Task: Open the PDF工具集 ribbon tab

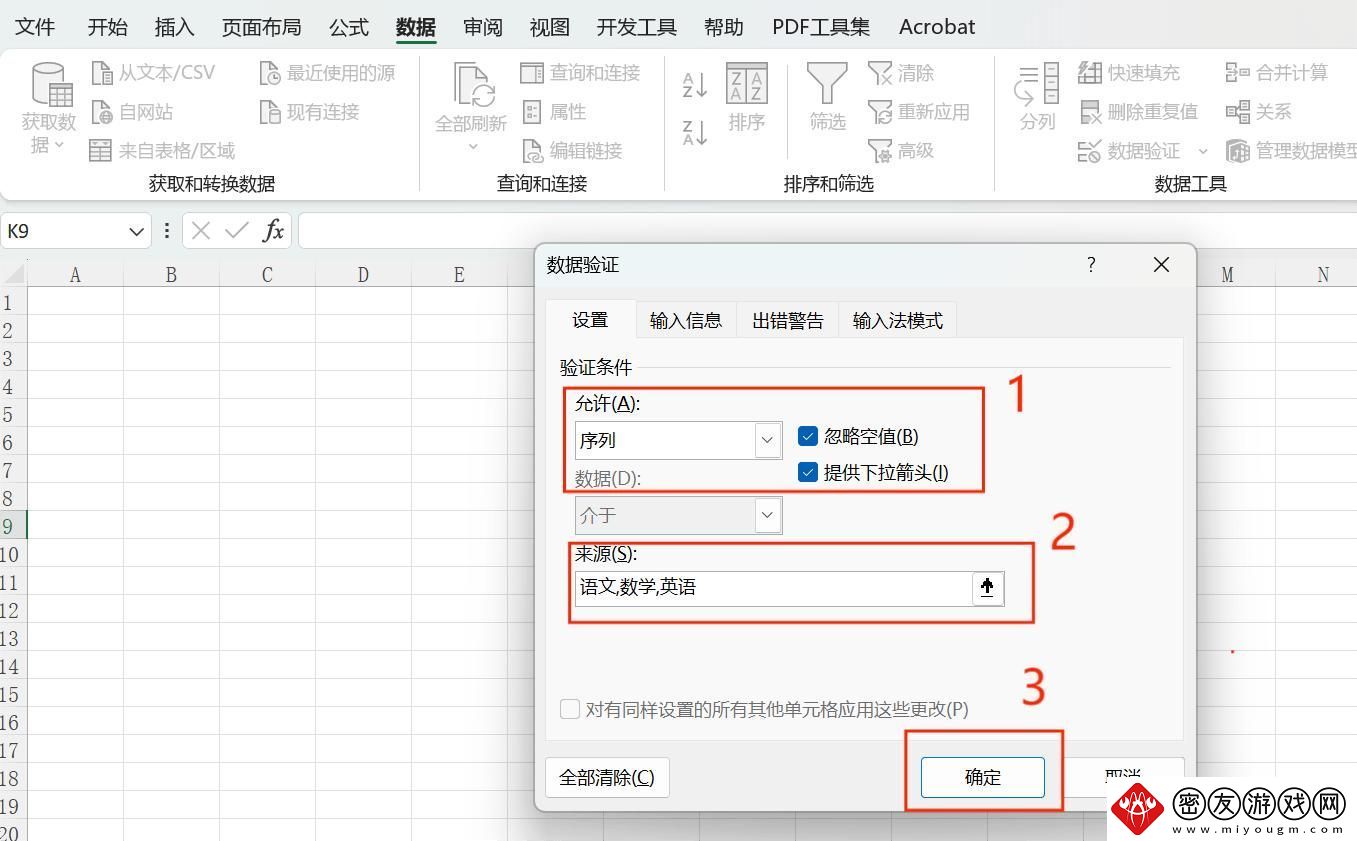Action: pos(821,27)
